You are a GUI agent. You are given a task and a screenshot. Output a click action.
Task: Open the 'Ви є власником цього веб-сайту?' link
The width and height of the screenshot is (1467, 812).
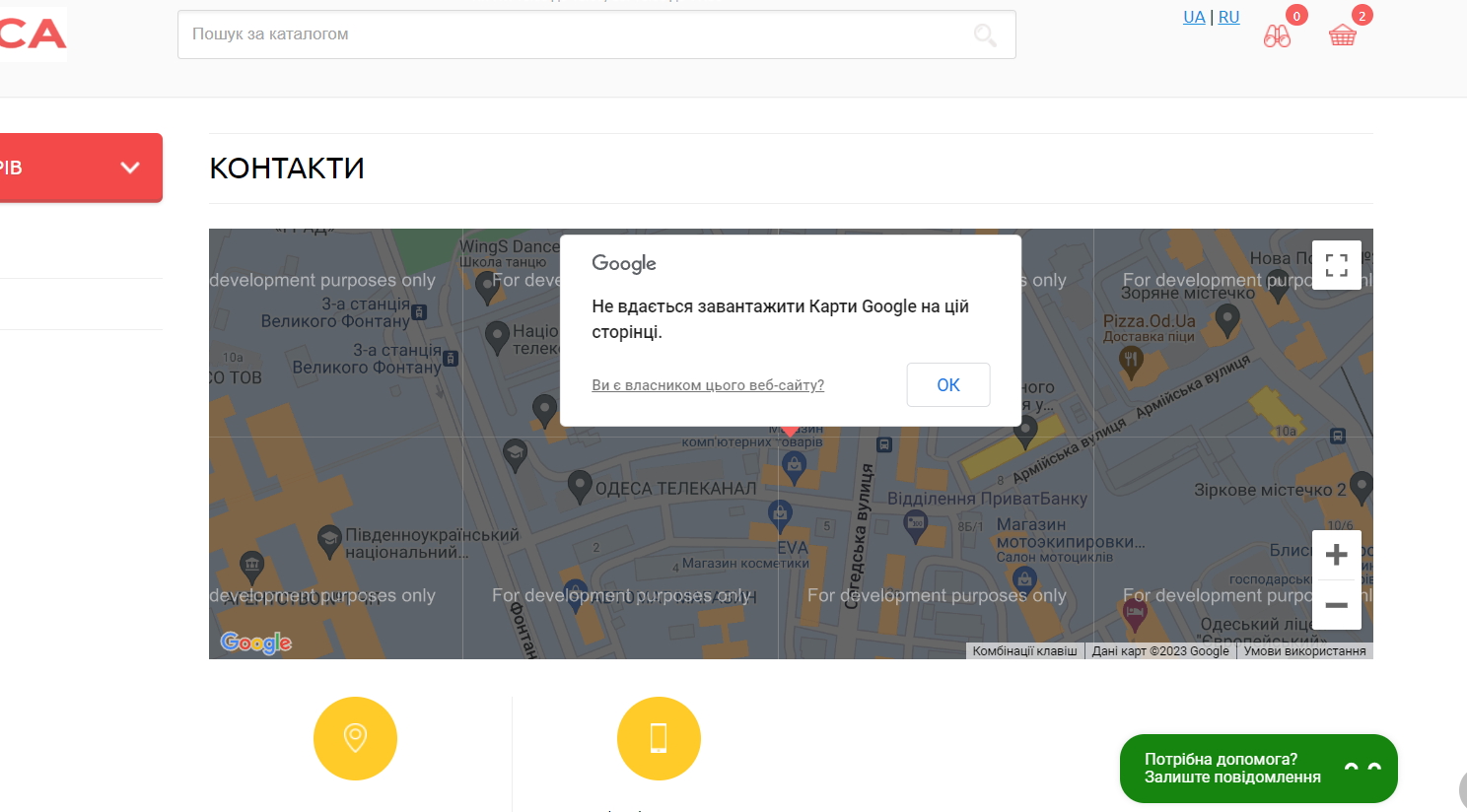point(708,385)
